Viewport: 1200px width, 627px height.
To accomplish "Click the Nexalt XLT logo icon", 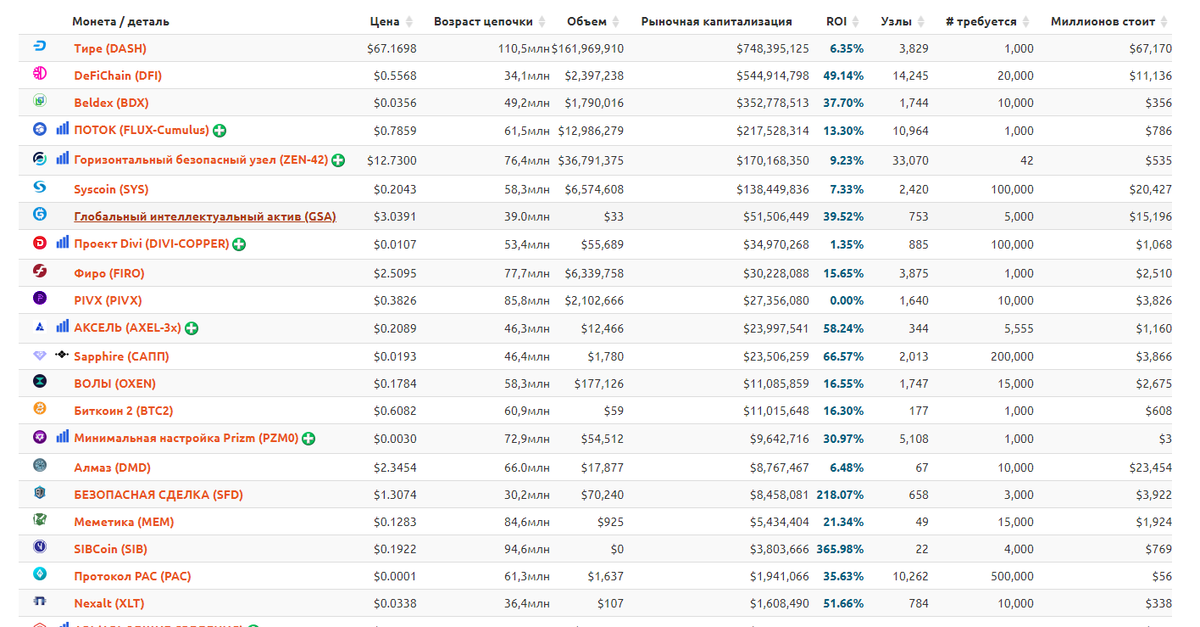I will point(40,601).
